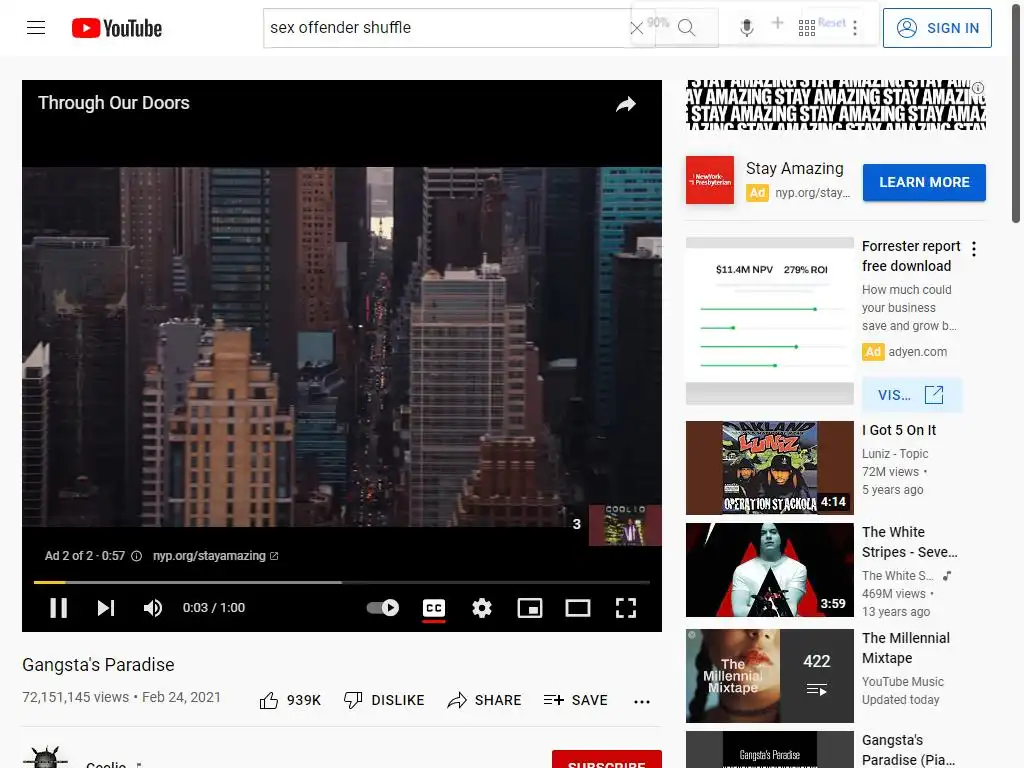Switch to theater mode
The height and width of the screenshot is (768, 1024).
578,608
